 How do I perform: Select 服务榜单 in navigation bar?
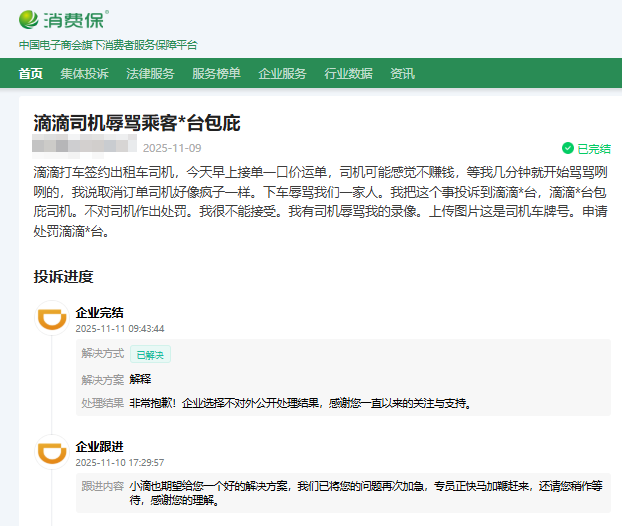click(216, 73)
